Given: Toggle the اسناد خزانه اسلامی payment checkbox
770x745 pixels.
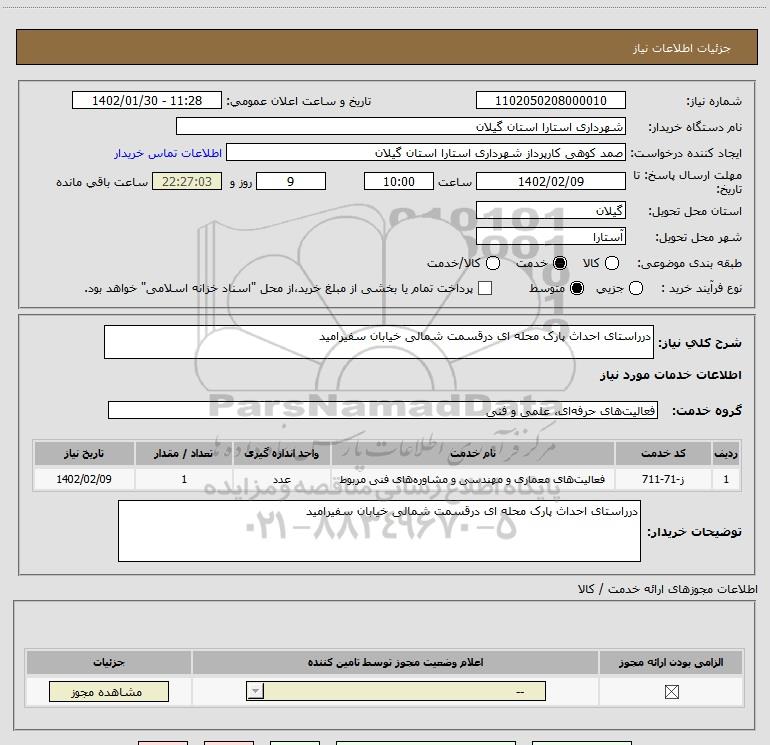Looking at the screenshot, I should point(485,288).
